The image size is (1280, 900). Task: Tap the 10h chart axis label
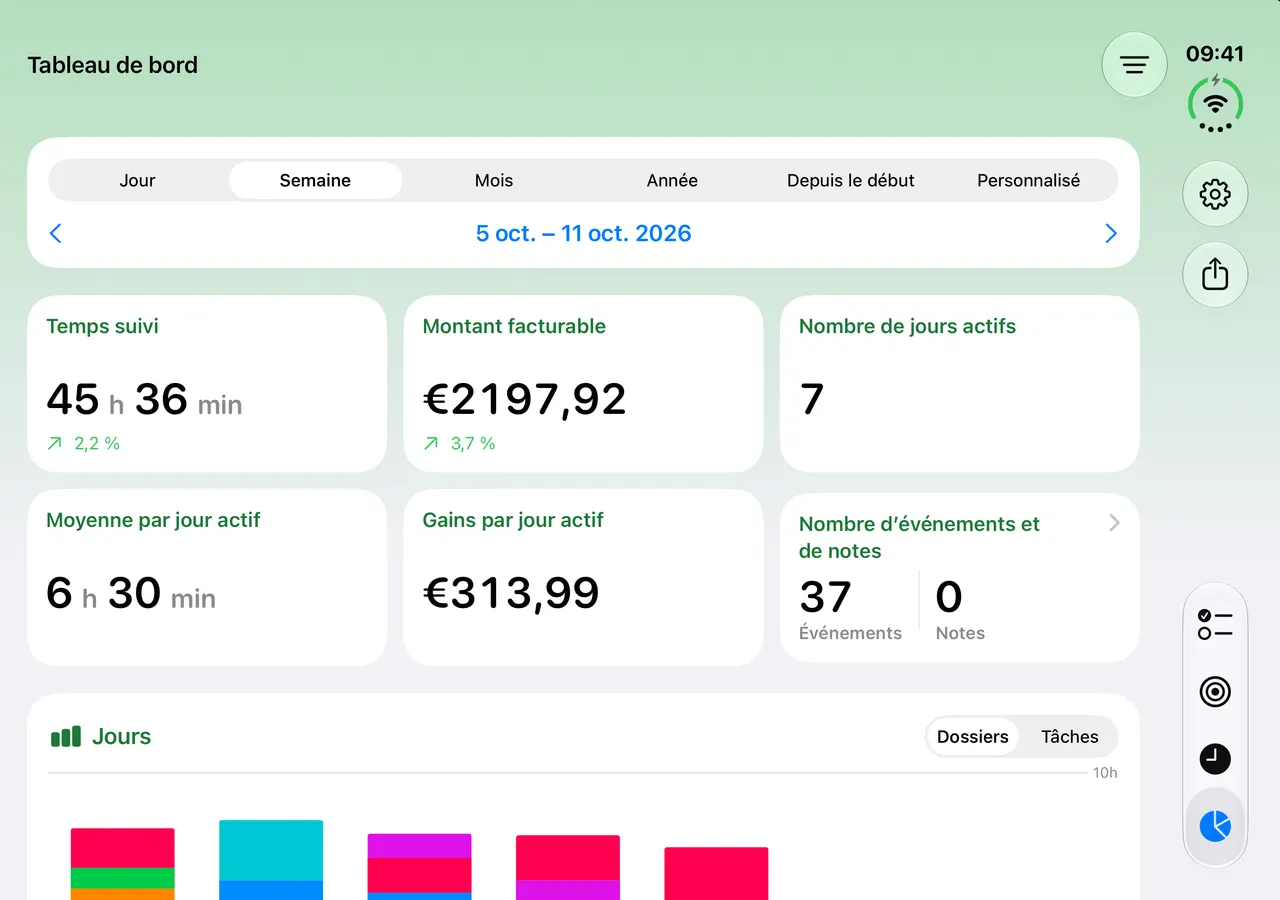pos(1105,773)
